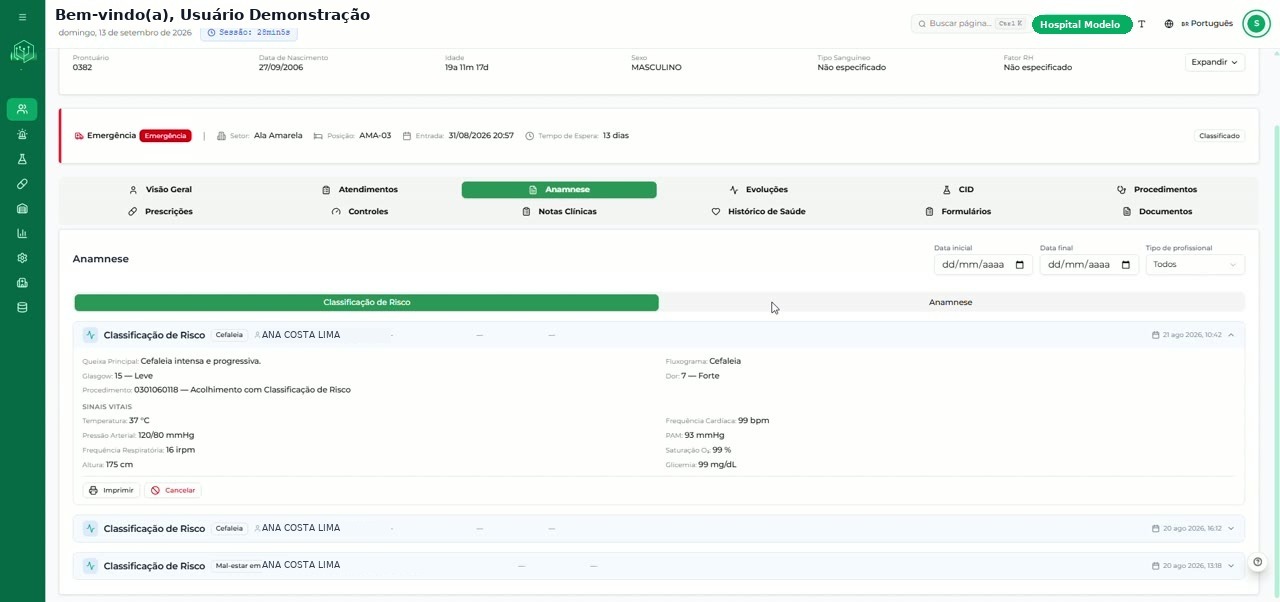Open the hospital building sidebar icon
This screenshot has width=1280, height=602.
pyautogui.click(x=22, y=283)
